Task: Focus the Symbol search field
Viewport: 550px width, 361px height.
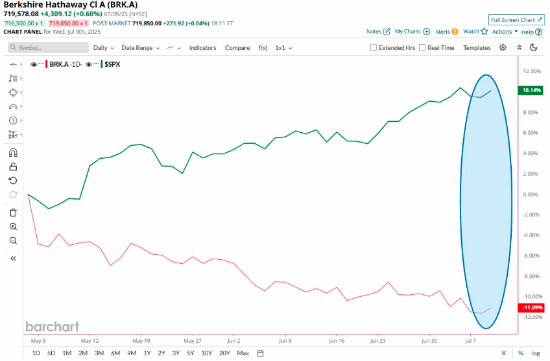Action: pyautogui.click(x=48, y=47)
